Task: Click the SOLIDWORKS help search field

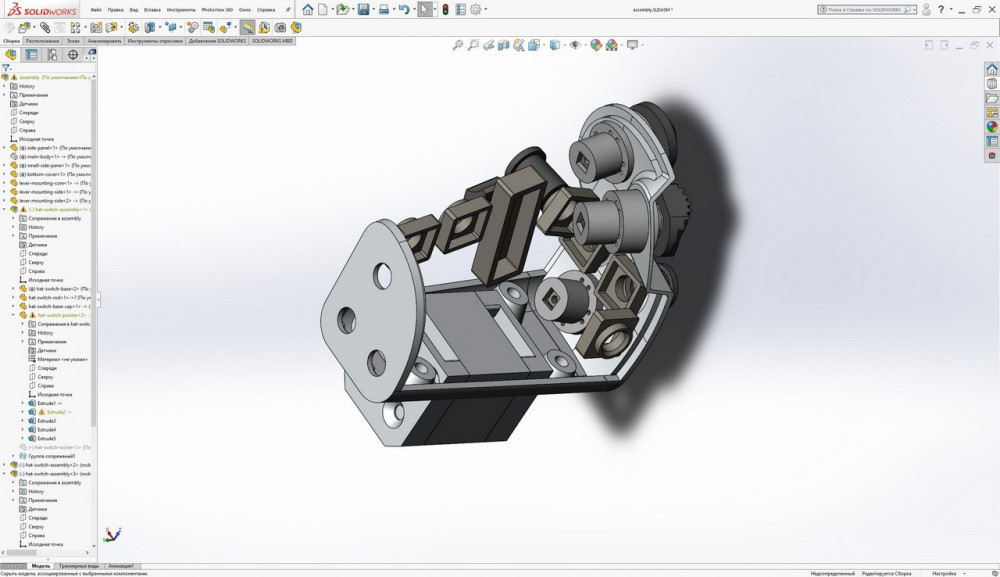Action: tap(864, 9)
